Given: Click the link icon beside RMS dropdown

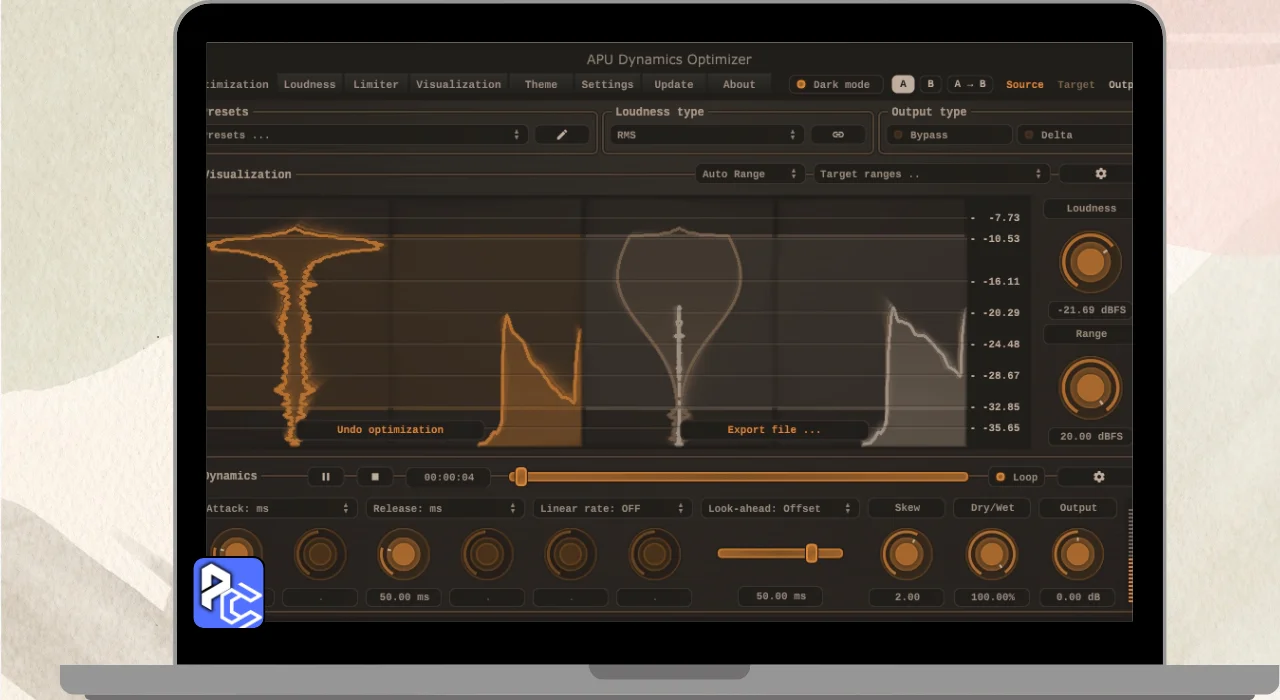Looking at the screenshot, I should click(838, 135).
